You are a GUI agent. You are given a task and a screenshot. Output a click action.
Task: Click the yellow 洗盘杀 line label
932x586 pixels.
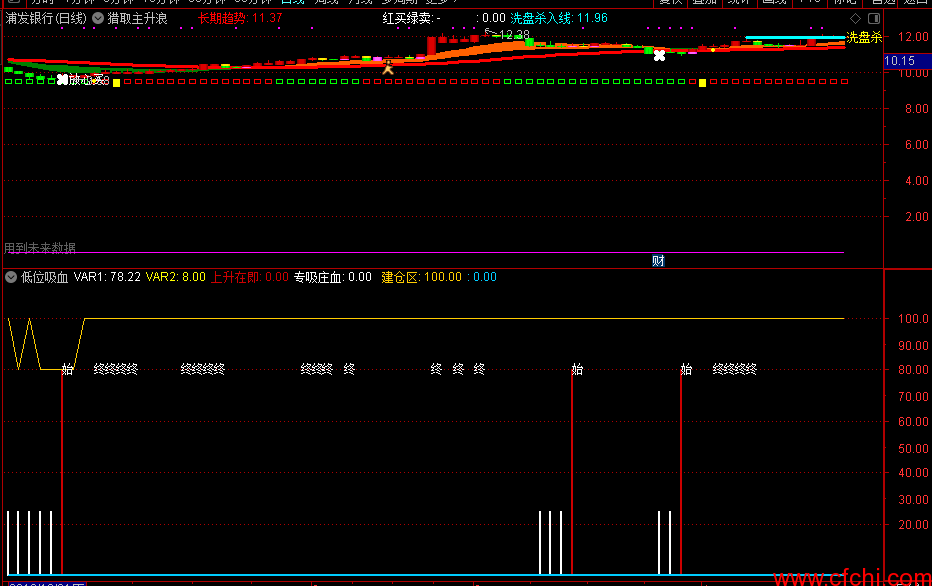coord(864,37)
